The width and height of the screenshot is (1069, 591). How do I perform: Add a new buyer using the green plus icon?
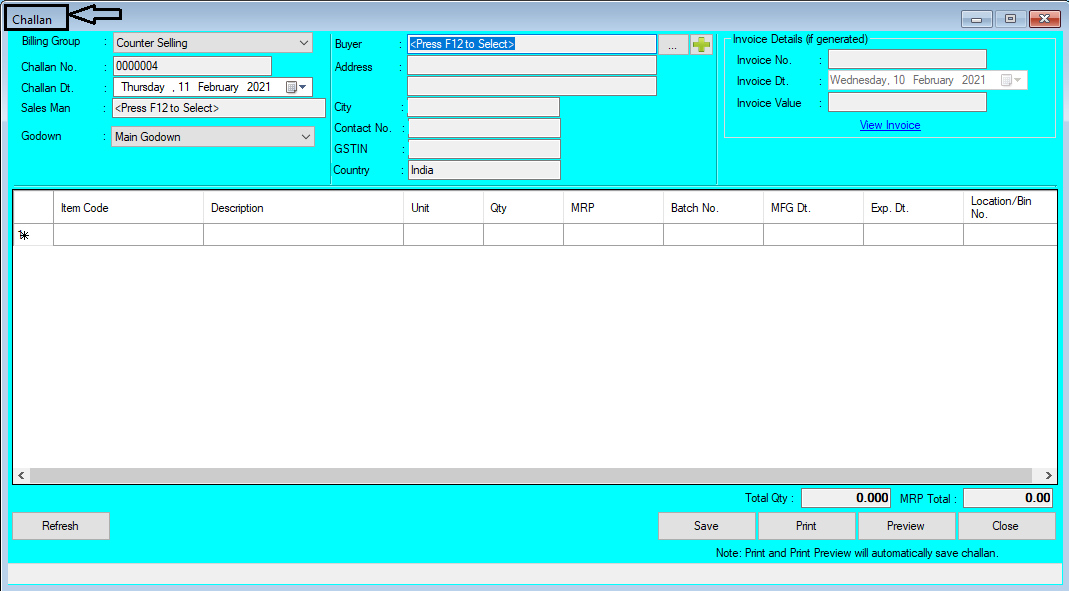[701, 43]
